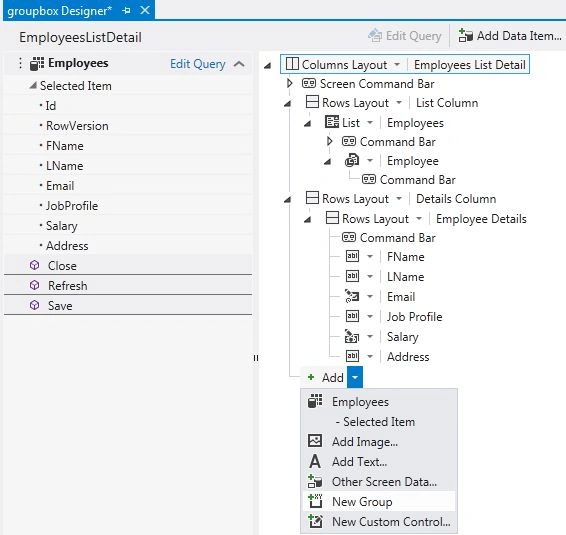Click the List control icon beside Employees
Viewport: 566px width, 535px height.
click(x=332, y=122)
